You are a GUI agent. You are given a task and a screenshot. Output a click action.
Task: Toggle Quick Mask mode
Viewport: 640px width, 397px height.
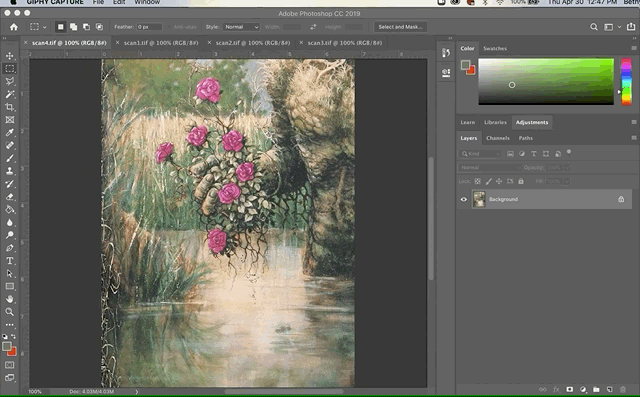click(x=9, y=365)
